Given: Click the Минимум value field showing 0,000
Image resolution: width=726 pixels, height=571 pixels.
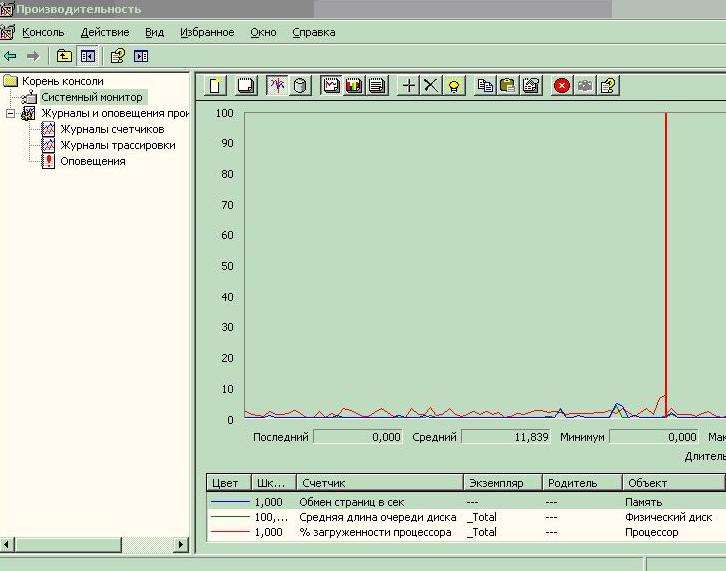Looking at the screenshot, I should pyautogui.click(x=654, y=437).
